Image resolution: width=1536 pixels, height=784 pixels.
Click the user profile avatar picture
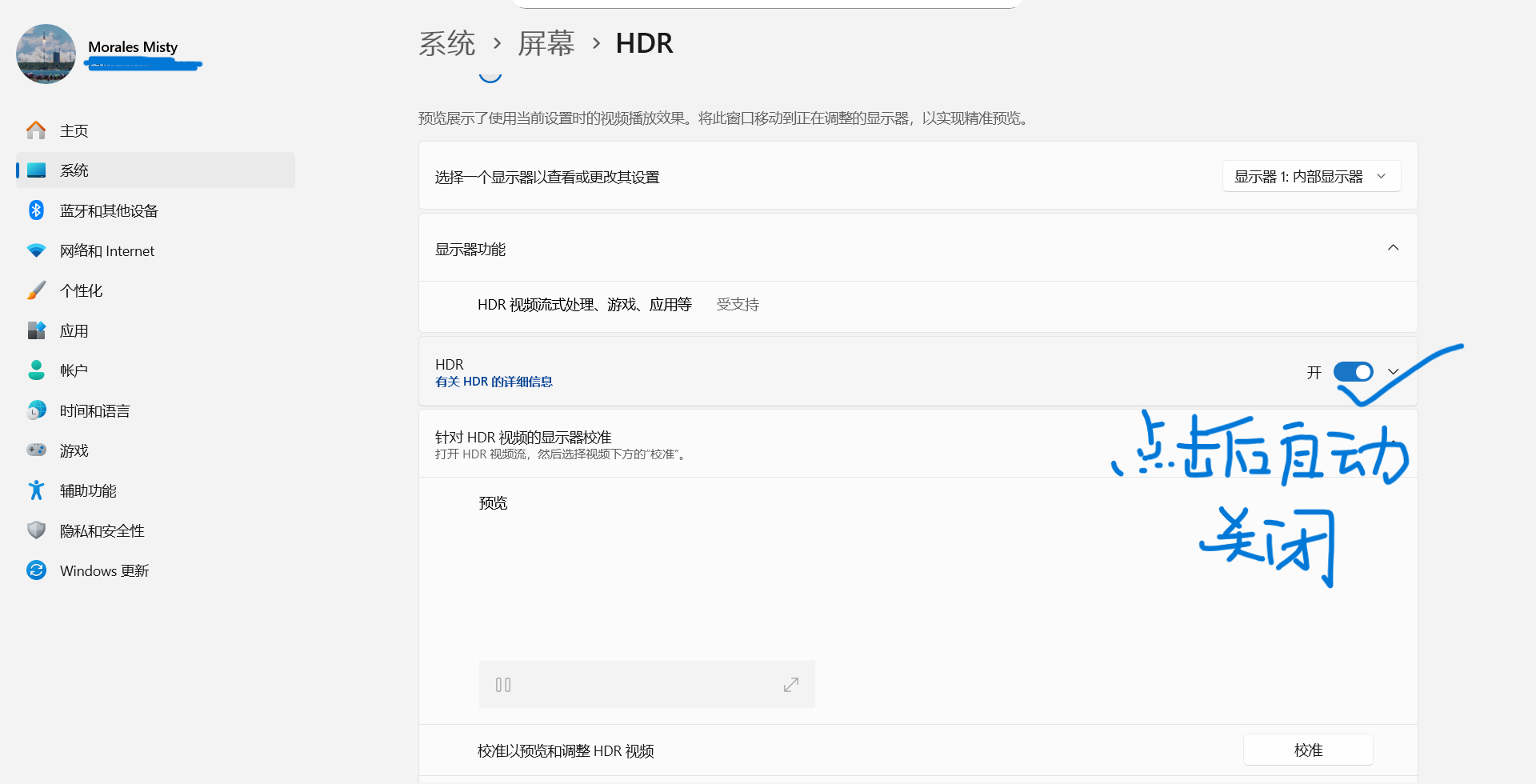point(46,54)
